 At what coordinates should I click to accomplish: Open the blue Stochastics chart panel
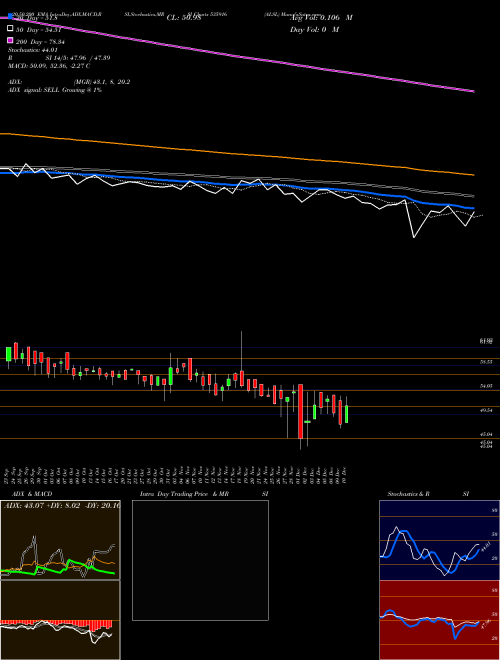pos(439,540)
